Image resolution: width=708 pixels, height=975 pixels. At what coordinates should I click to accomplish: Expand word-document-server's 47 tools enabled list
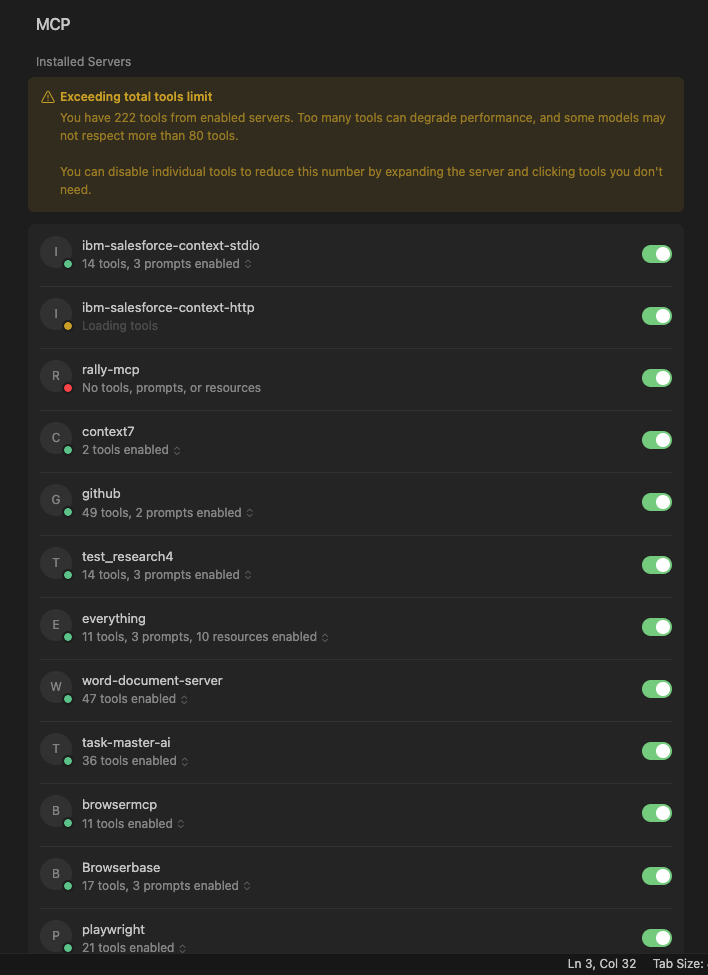tap(184, 699)
